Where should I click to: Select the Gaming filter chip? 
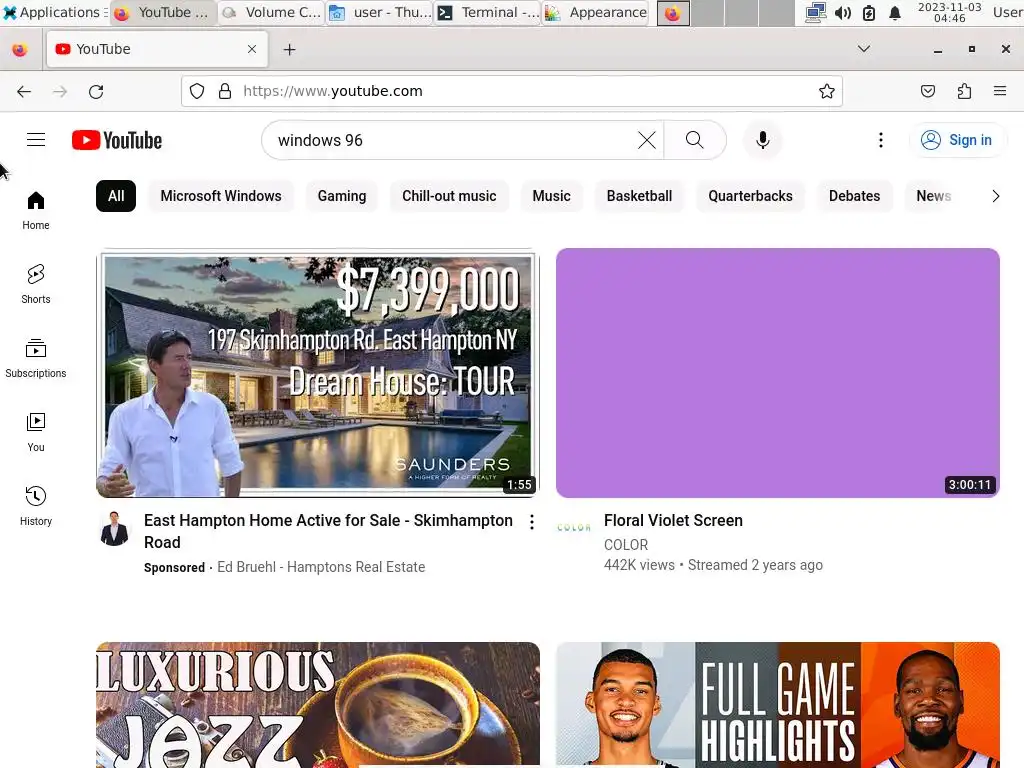[342, 196]
